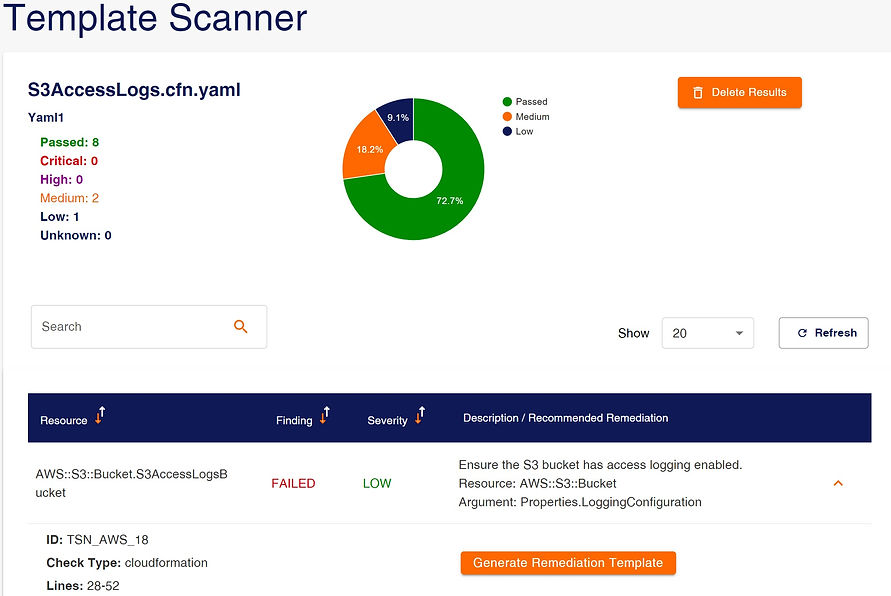This screenshot has width=891, height=596.
Task: Click the LOW severity cell
Action: point(377,484)
